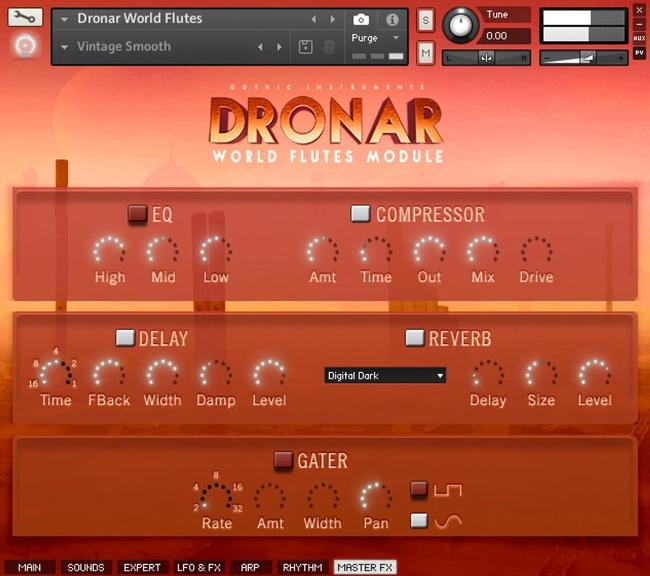Click the Reverb Delay knob
The height and width of the screenshot is (576, 650).
488,374
